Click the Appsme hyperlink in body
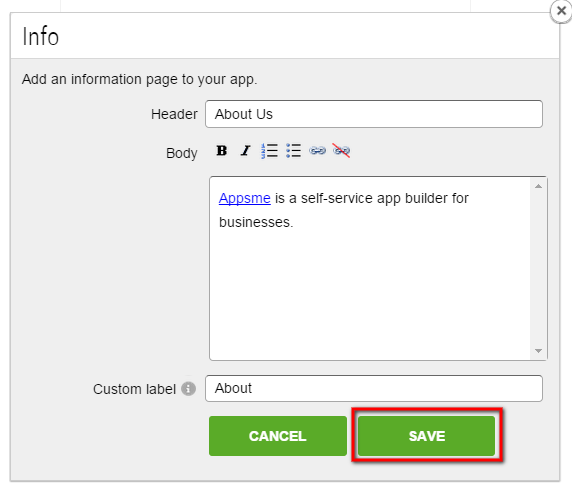 (x=244, y=198)
